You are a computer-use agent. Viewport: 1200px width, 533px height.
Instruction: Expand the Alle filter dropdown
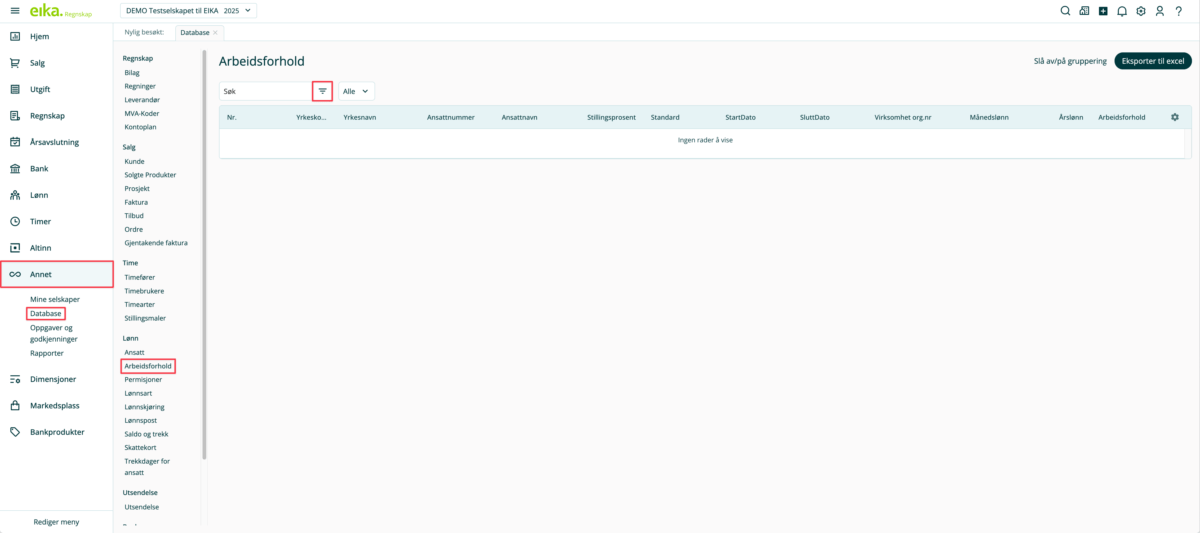(x=356, y=91)
